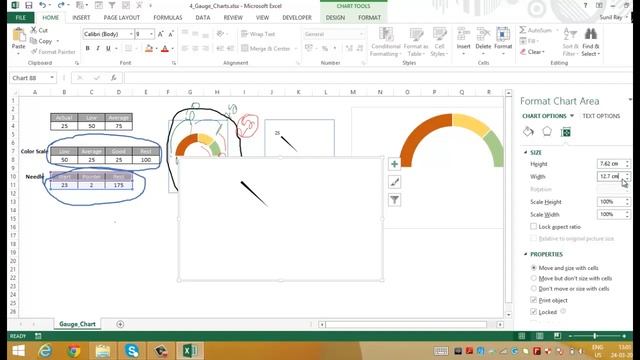Image resolution: width=640 pixels, height=360 pixels.
Task: Click the fill color bucket icon
Action: 149,49
